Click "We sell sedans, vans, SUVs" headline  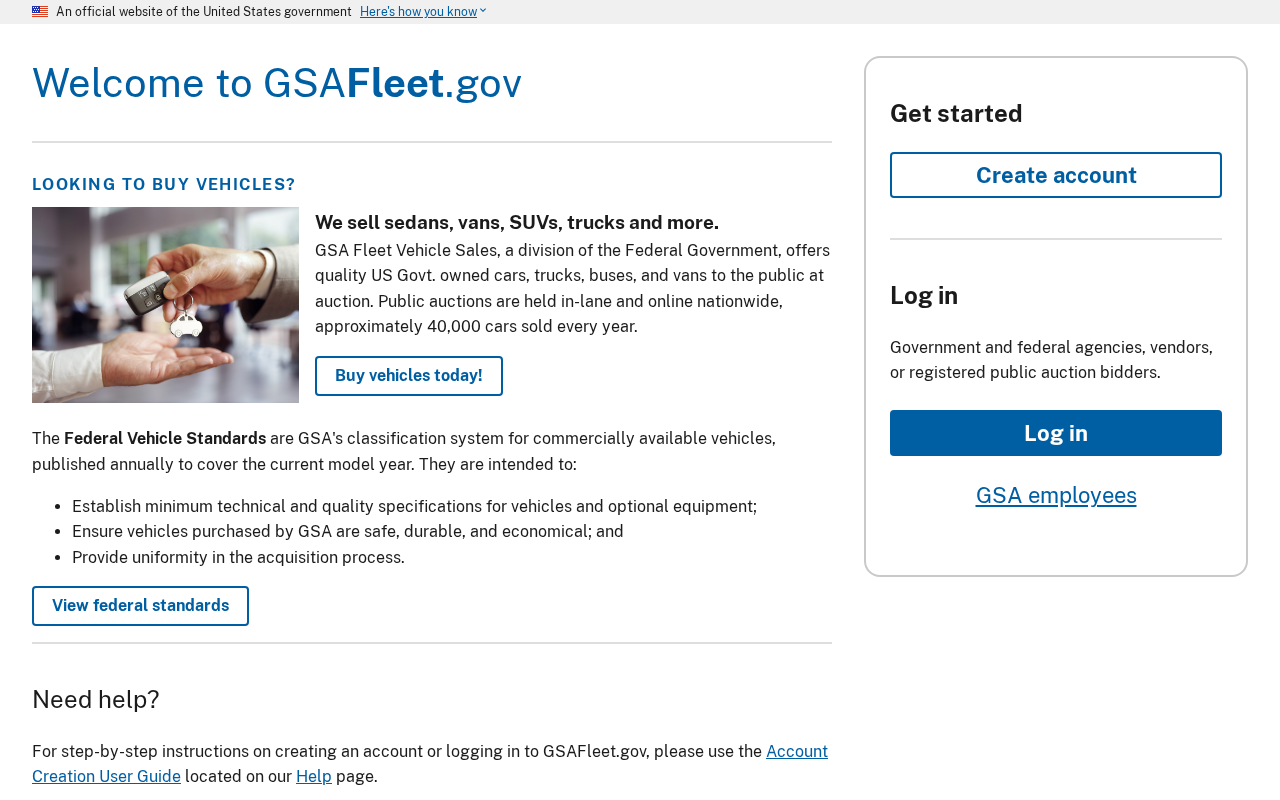point(517,223)
